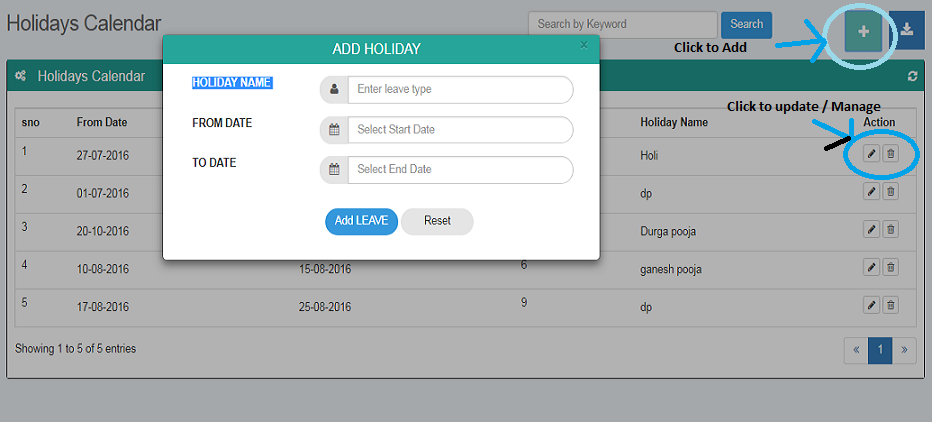Edit the Holi holiday row
Image resolution: width=932 pixels, height=422 pixels.
tap(871, 154)
